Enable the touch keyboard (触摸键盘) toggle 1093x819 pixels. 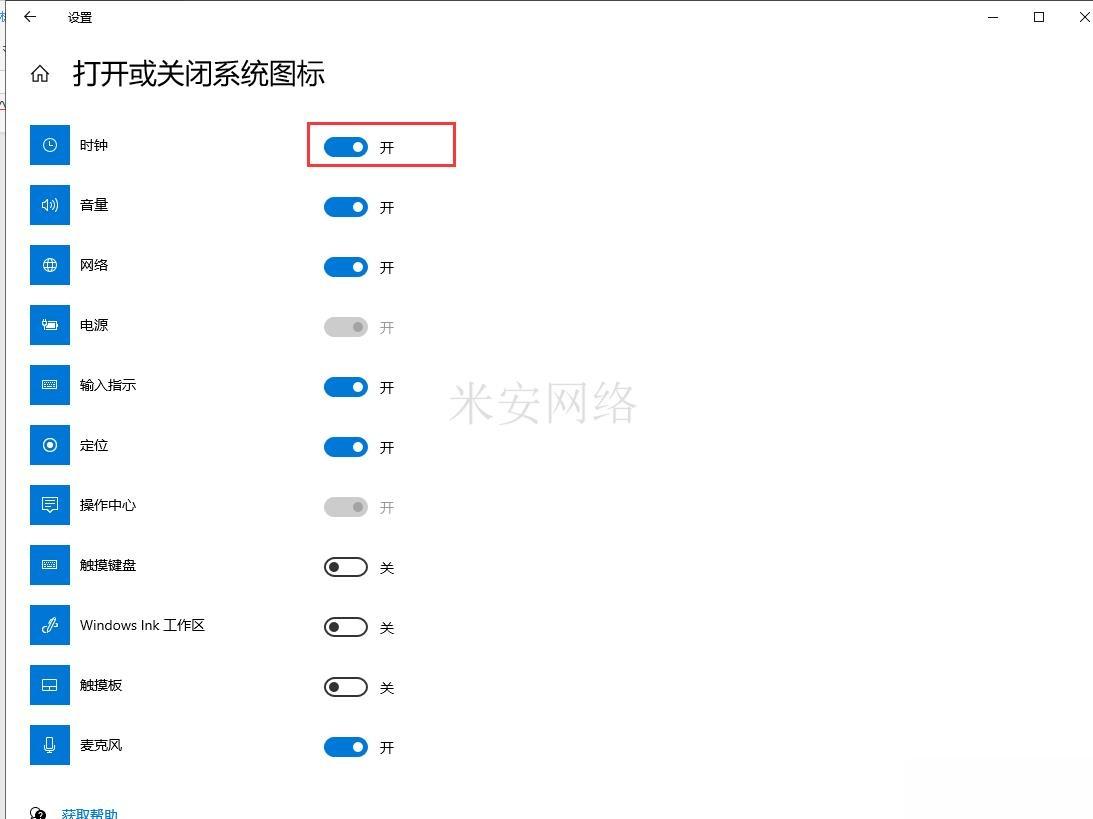click(346, 567)
